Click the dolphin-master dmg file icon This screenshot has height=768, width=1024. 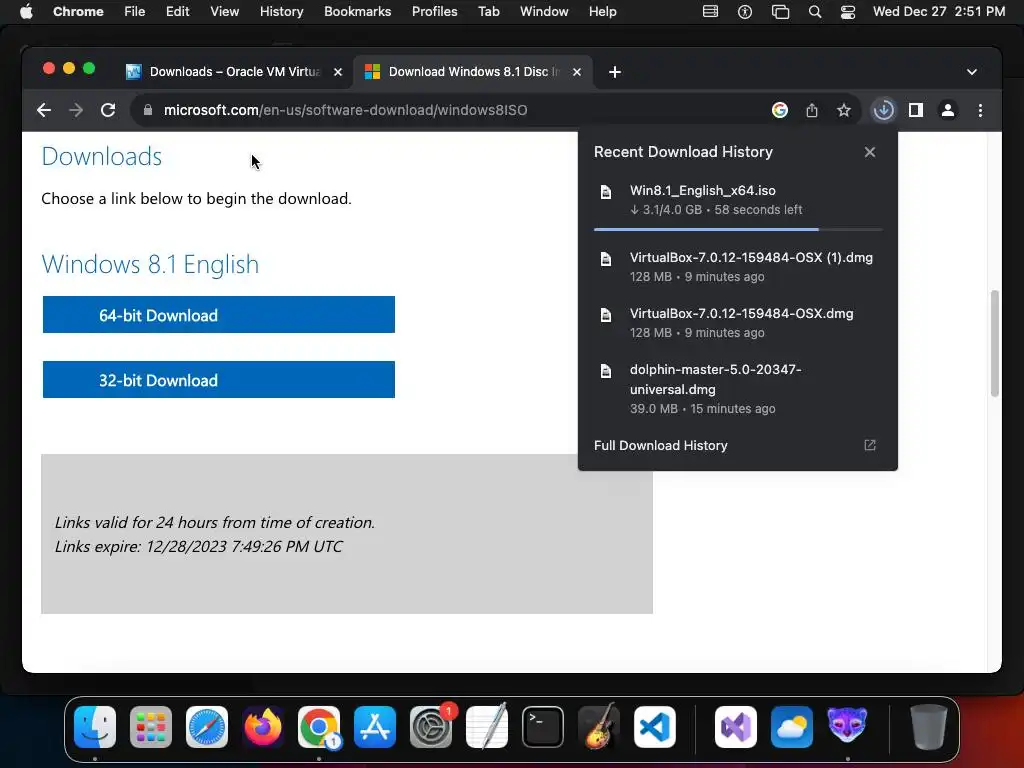point(606,371)
